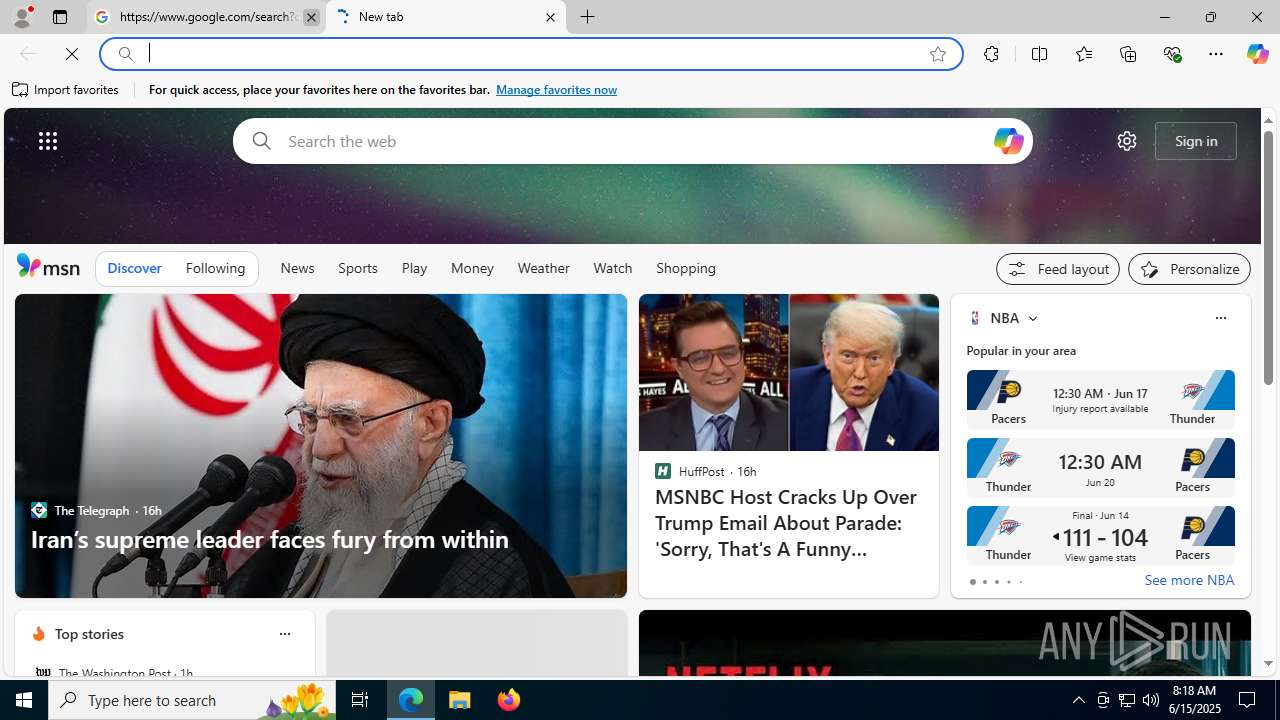Open the Watch section

point(612,268)
